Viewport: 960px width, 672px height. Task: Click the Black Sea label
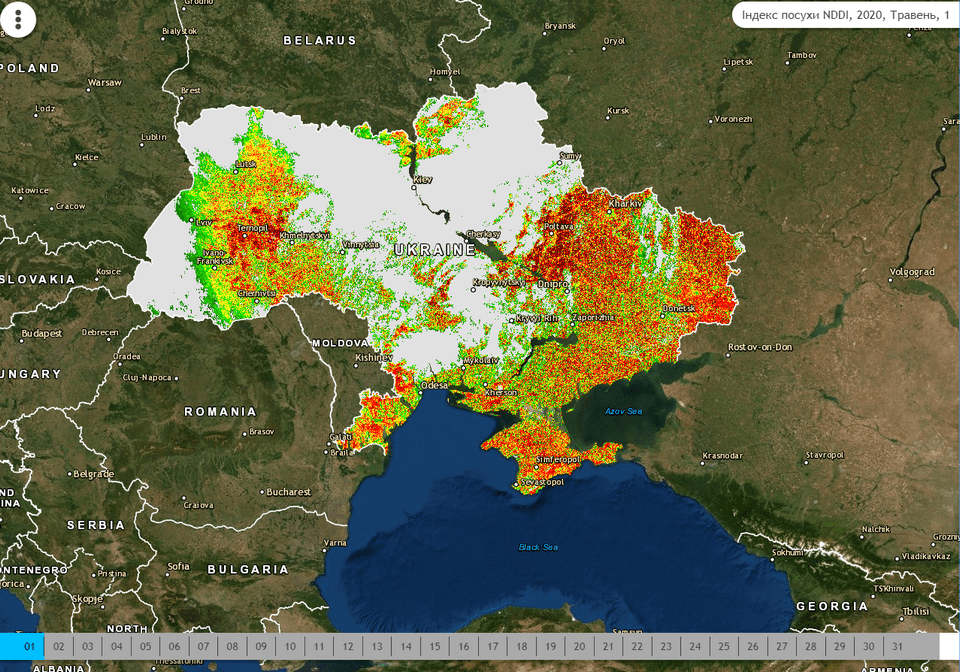[x=538, y=547]
